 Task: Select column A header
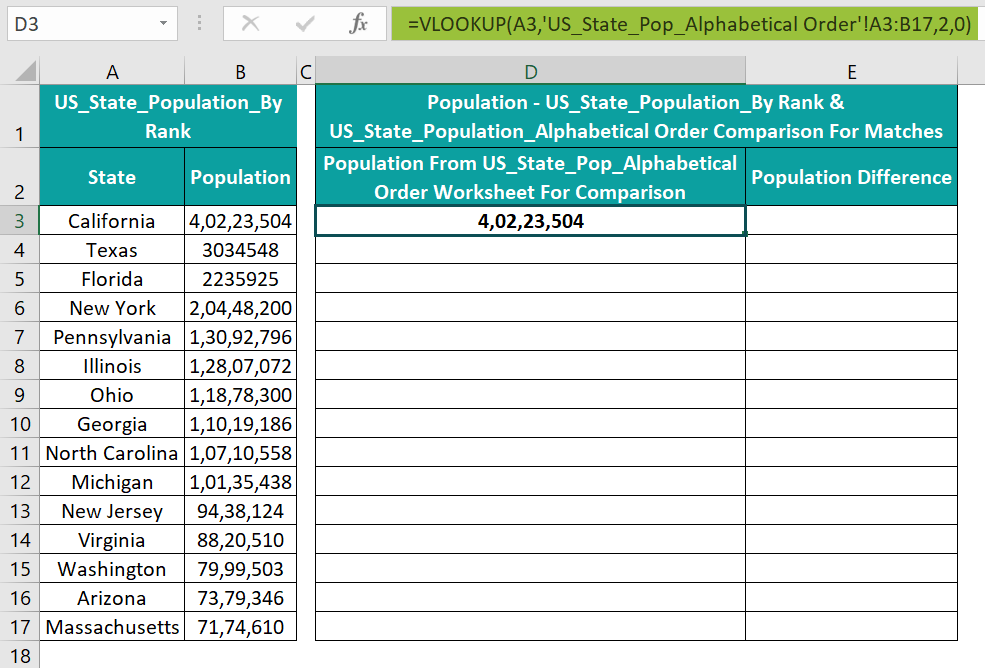click(x=112, y=72)
